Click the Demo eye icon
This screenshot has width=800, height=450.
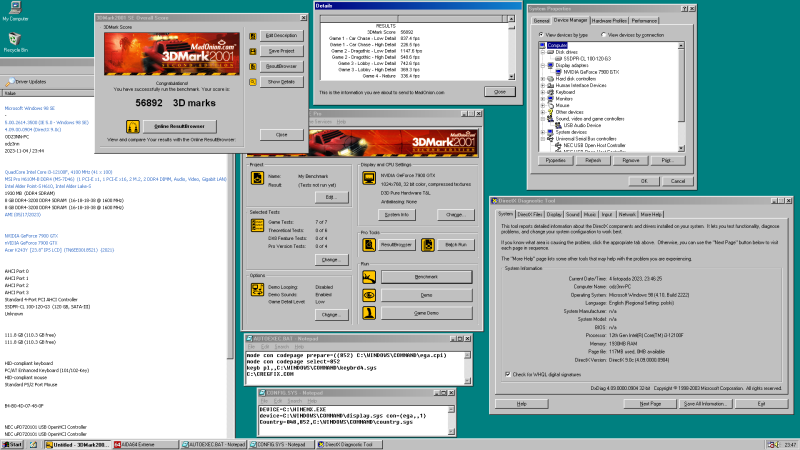369,295
